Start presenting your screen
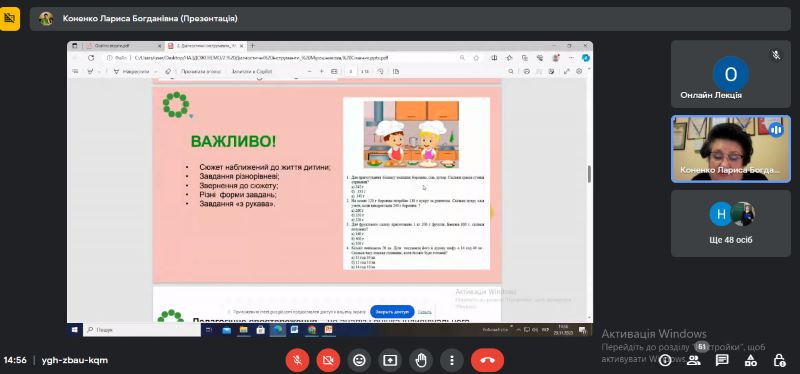 click(x=390, y=360)
